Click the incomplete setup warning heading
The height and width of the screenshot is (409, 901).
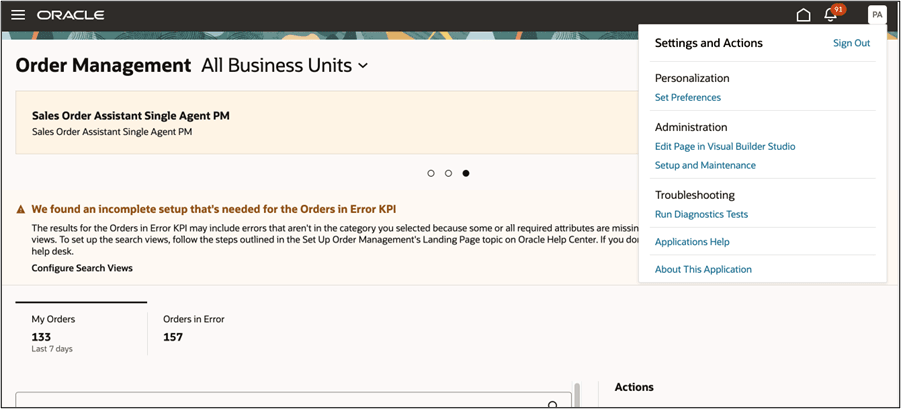point(214,209)
